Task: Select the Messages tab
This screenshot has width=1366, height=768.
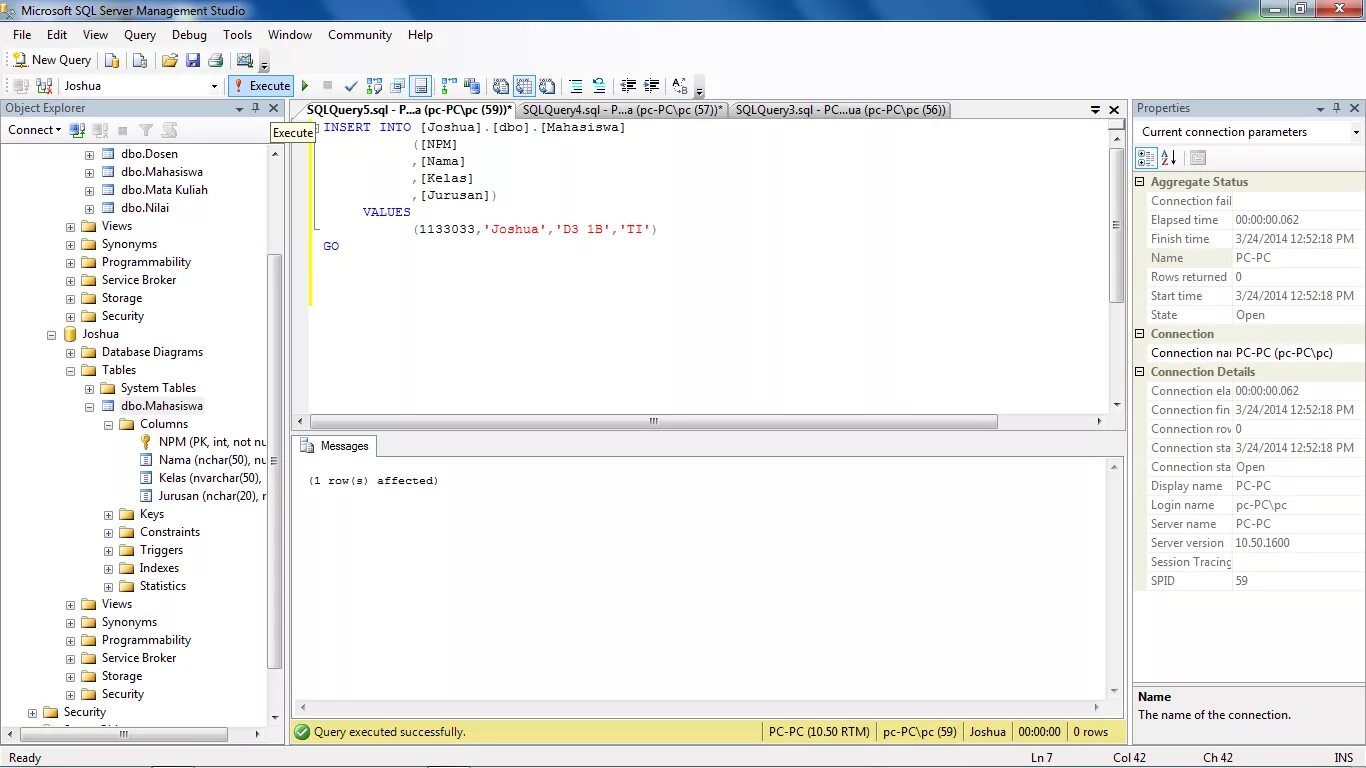Action: (335, 446)
